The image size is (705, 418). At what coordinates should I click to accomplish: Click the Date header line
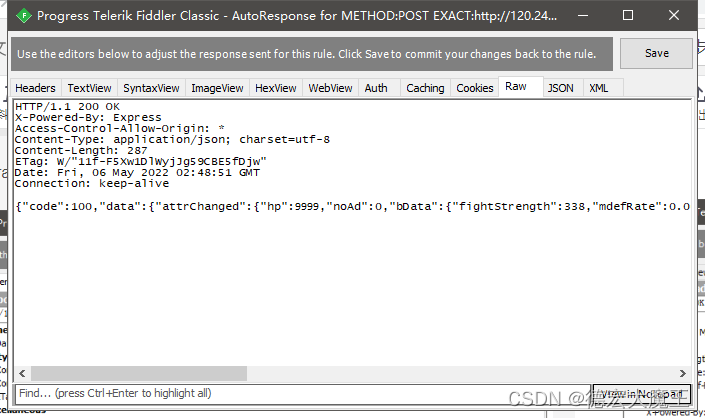coord(137,173)
